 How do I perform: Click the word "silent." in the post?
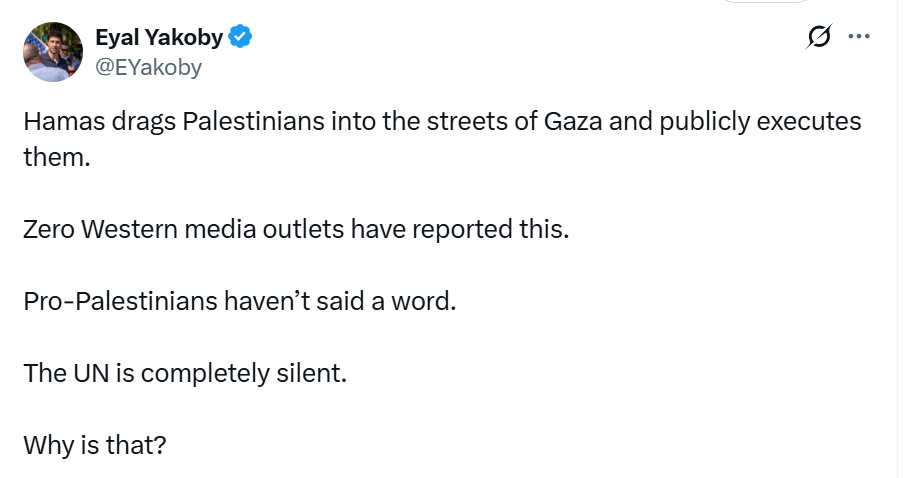[x=318, y=372]
